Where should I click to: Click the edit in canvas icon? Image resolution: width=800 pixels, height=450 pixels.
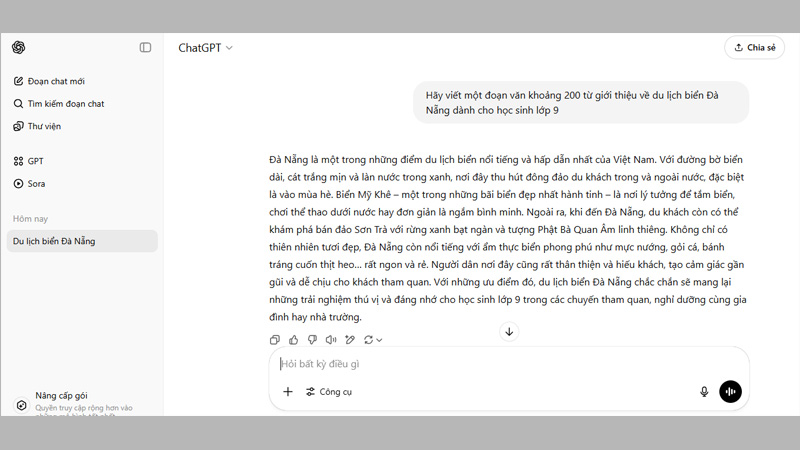(350, 340)
